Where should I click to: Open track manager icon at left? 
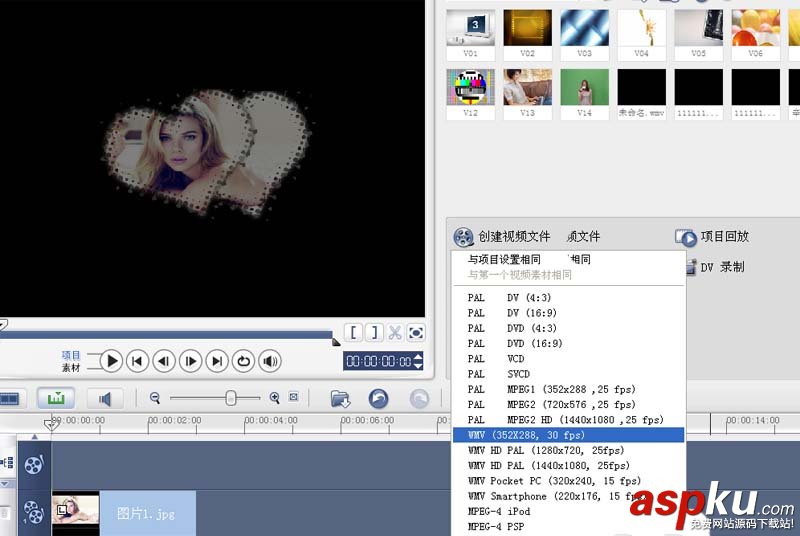pos(7,463)
